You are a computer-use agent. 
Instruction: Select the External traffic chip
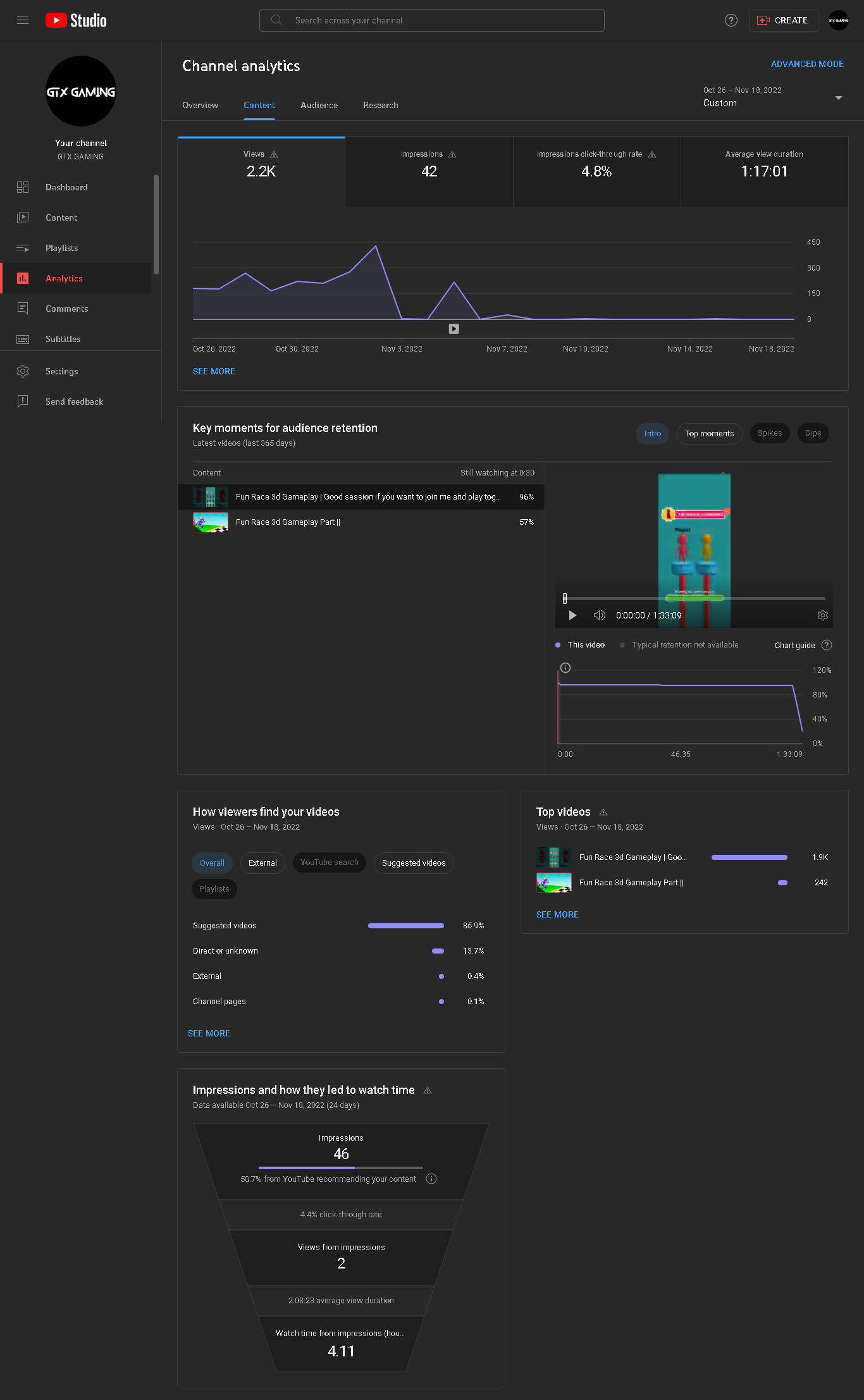[262, 863]
